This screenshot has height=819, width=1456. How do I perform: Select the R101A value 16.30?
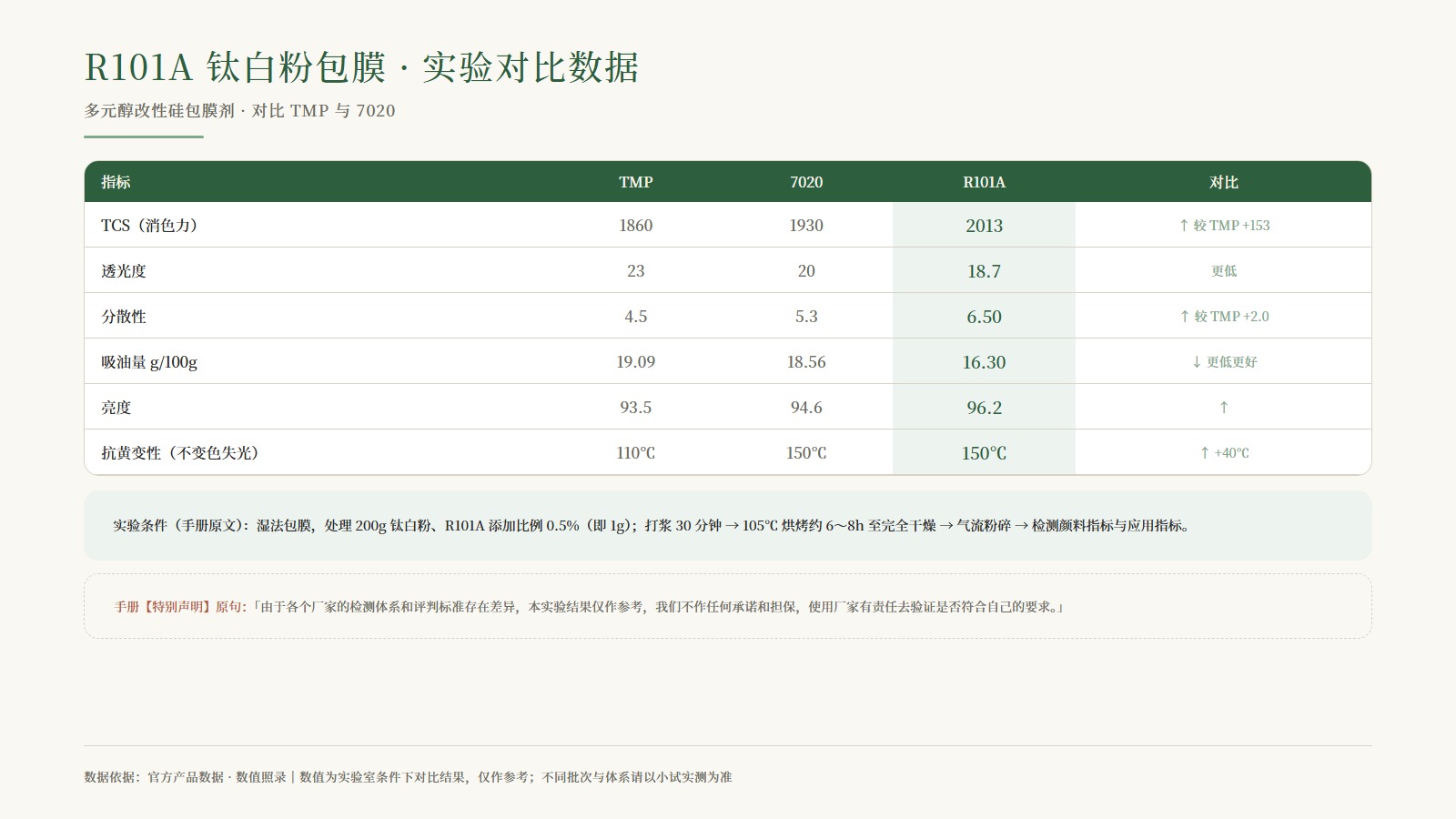(x=985, y=361)
